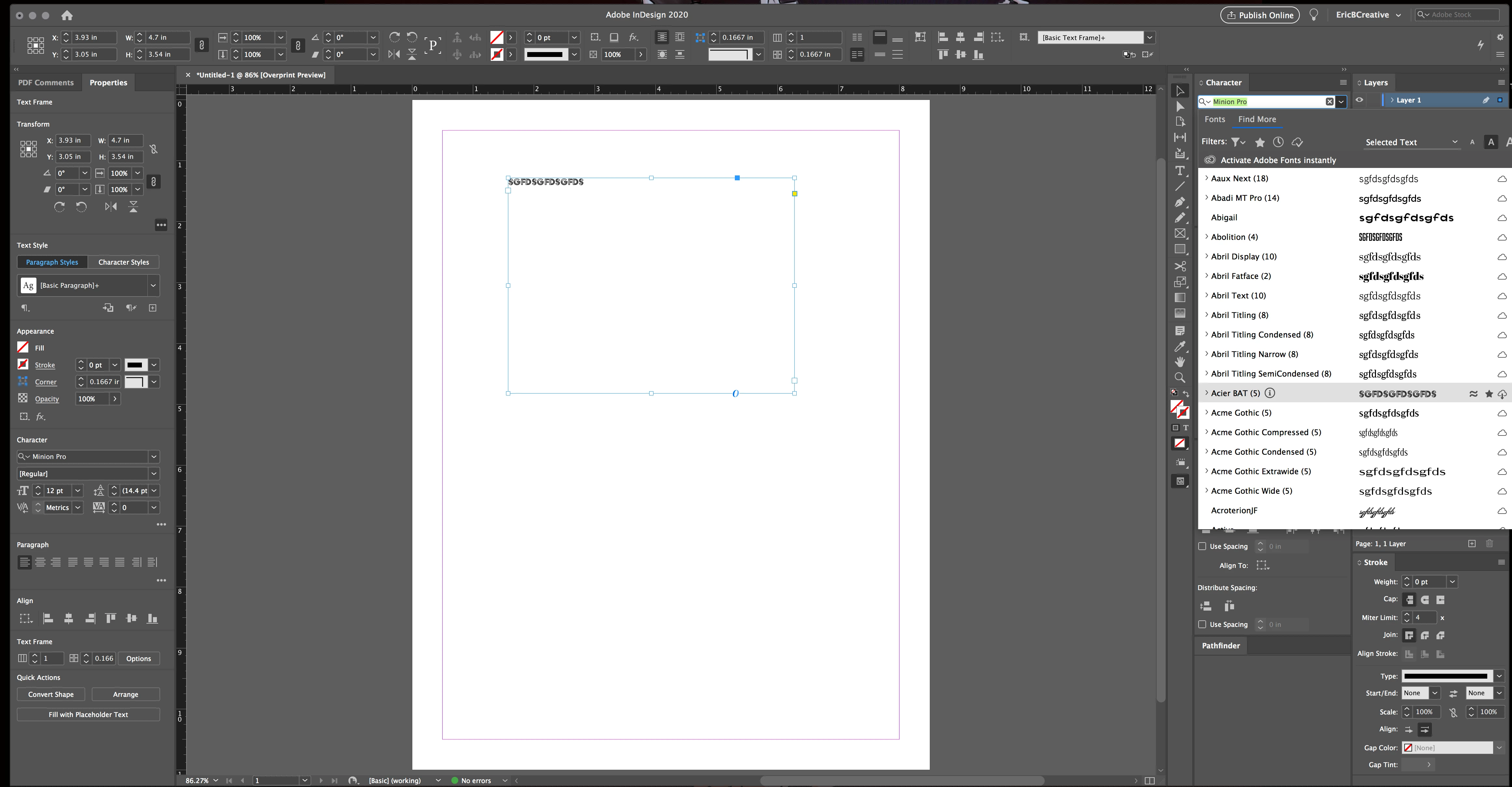Screen dimensions: 1512x787
Task: Click the Fill color swatch in Appearance
Action: pyautogui.click(x=23, y=347)
